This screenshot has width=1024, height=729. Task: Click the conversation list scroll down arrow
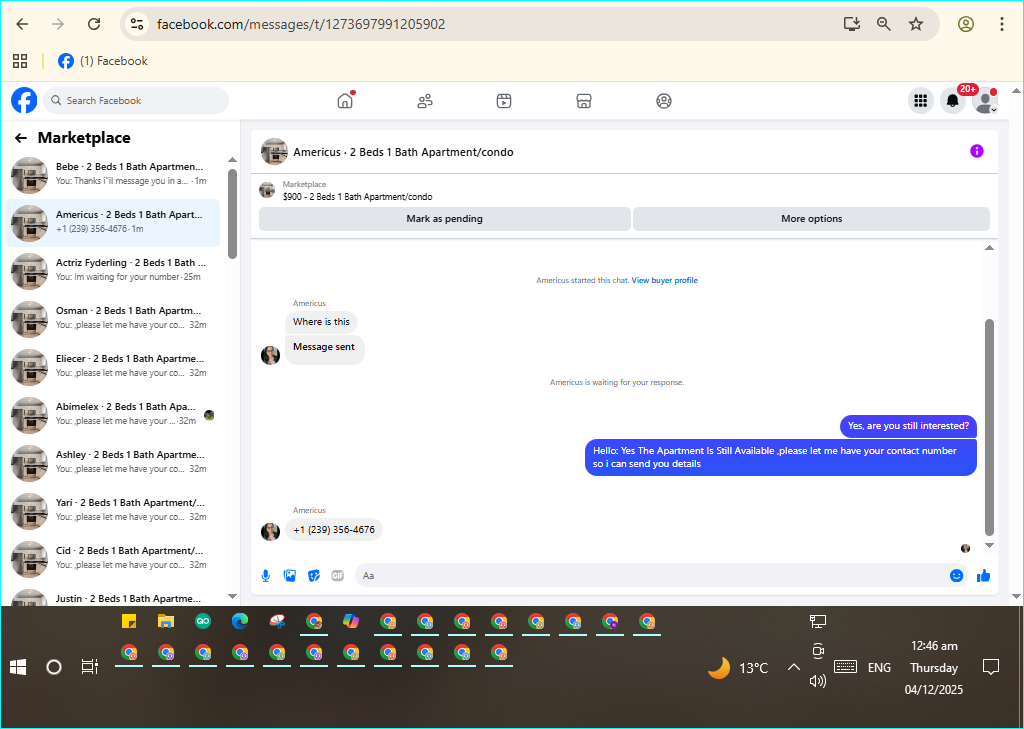coord(232,596)
